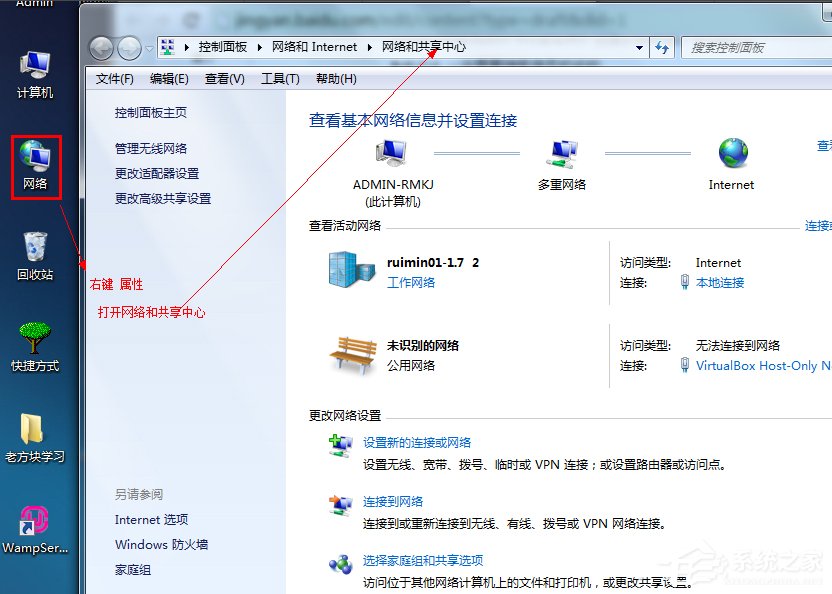Click the 多重网络 icon
832x594 pixels.
(562, 153)
